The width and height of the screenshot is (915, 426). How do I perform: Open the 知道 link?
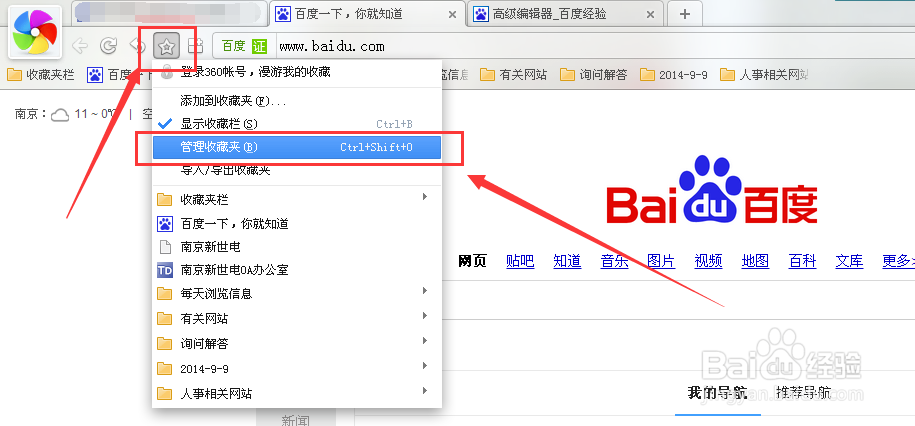click(567, 261)
